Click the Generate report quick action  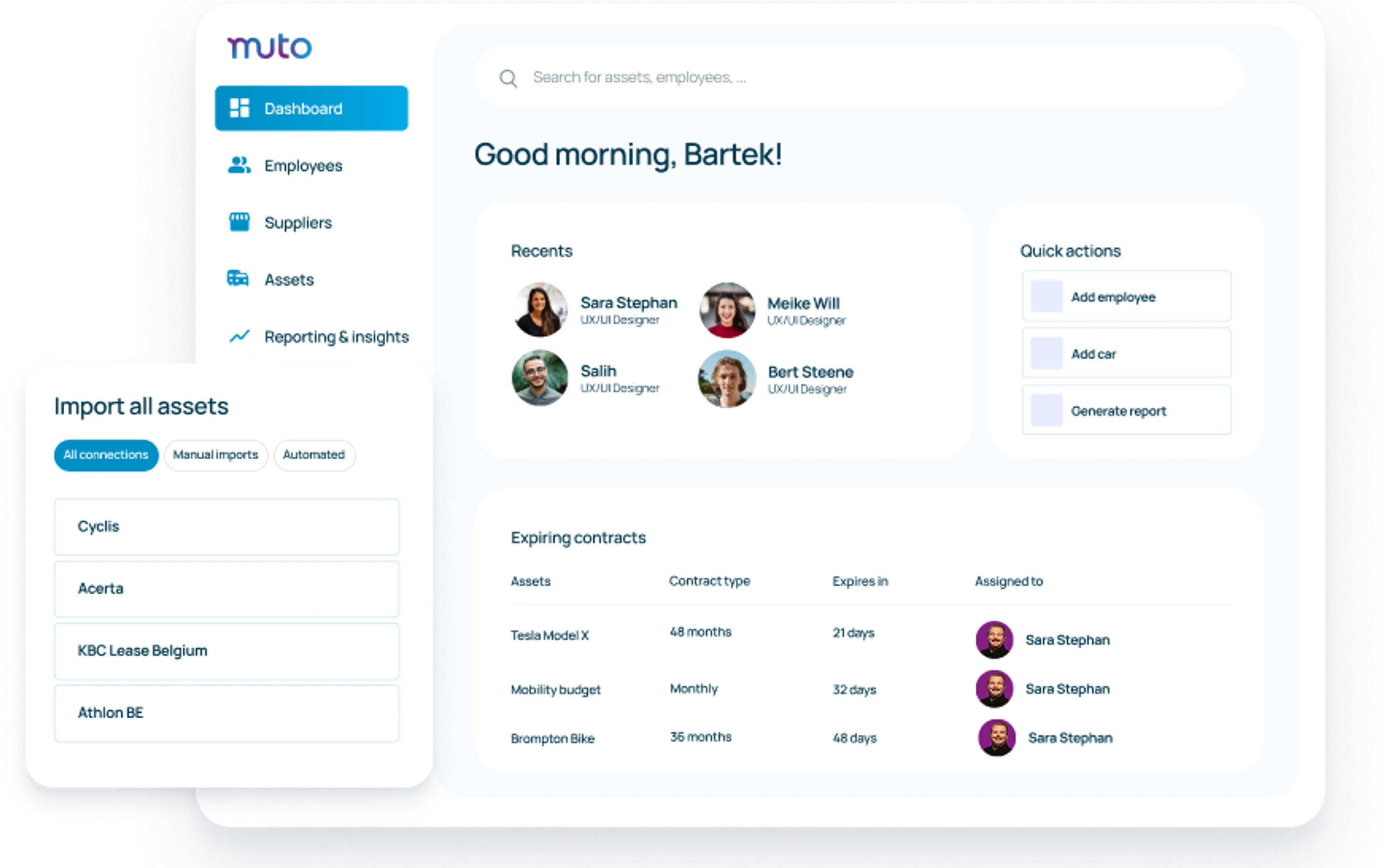coord(1127,410)
